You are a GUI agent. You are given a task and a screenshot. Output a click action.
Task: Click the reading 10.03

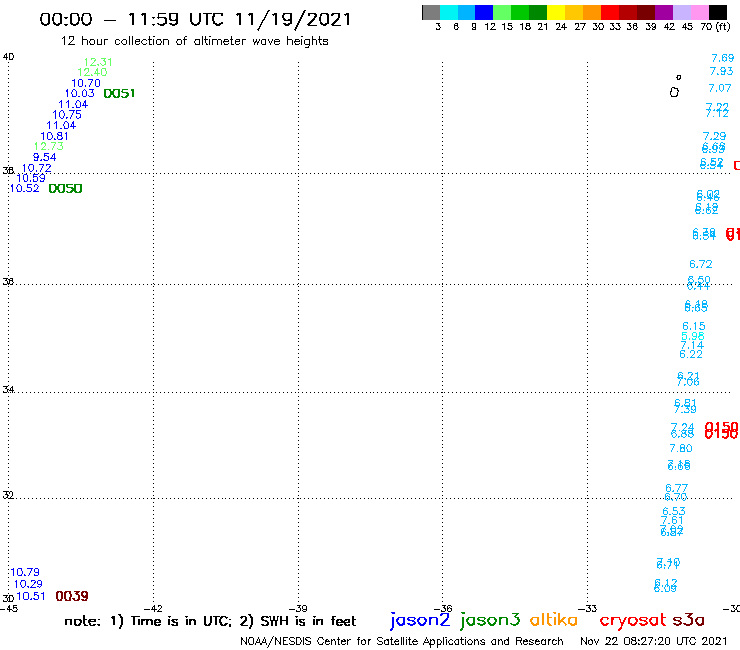coord(80,93)
